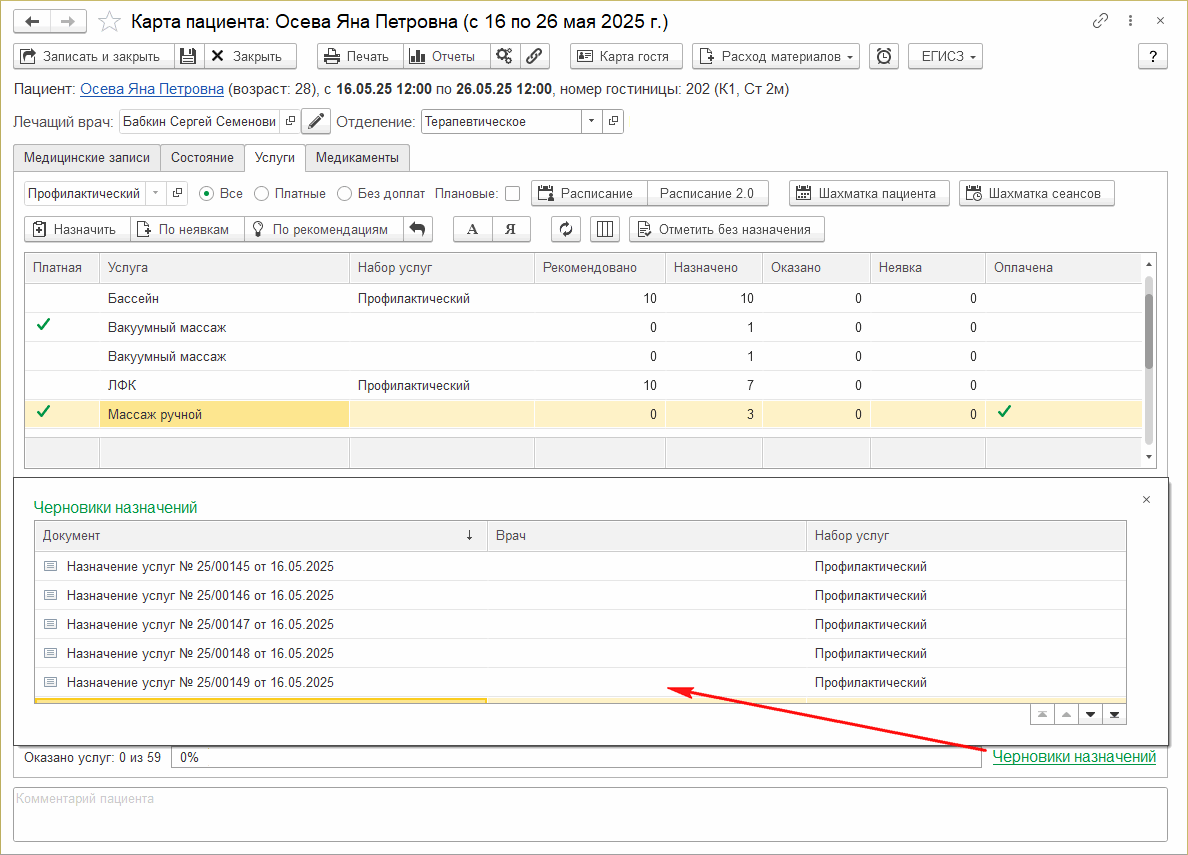Click the undo arrow icon after По рекомендациям
The width and height of the screenshot is (1188, 855).
pyautogui.click(x=418, y=229)
